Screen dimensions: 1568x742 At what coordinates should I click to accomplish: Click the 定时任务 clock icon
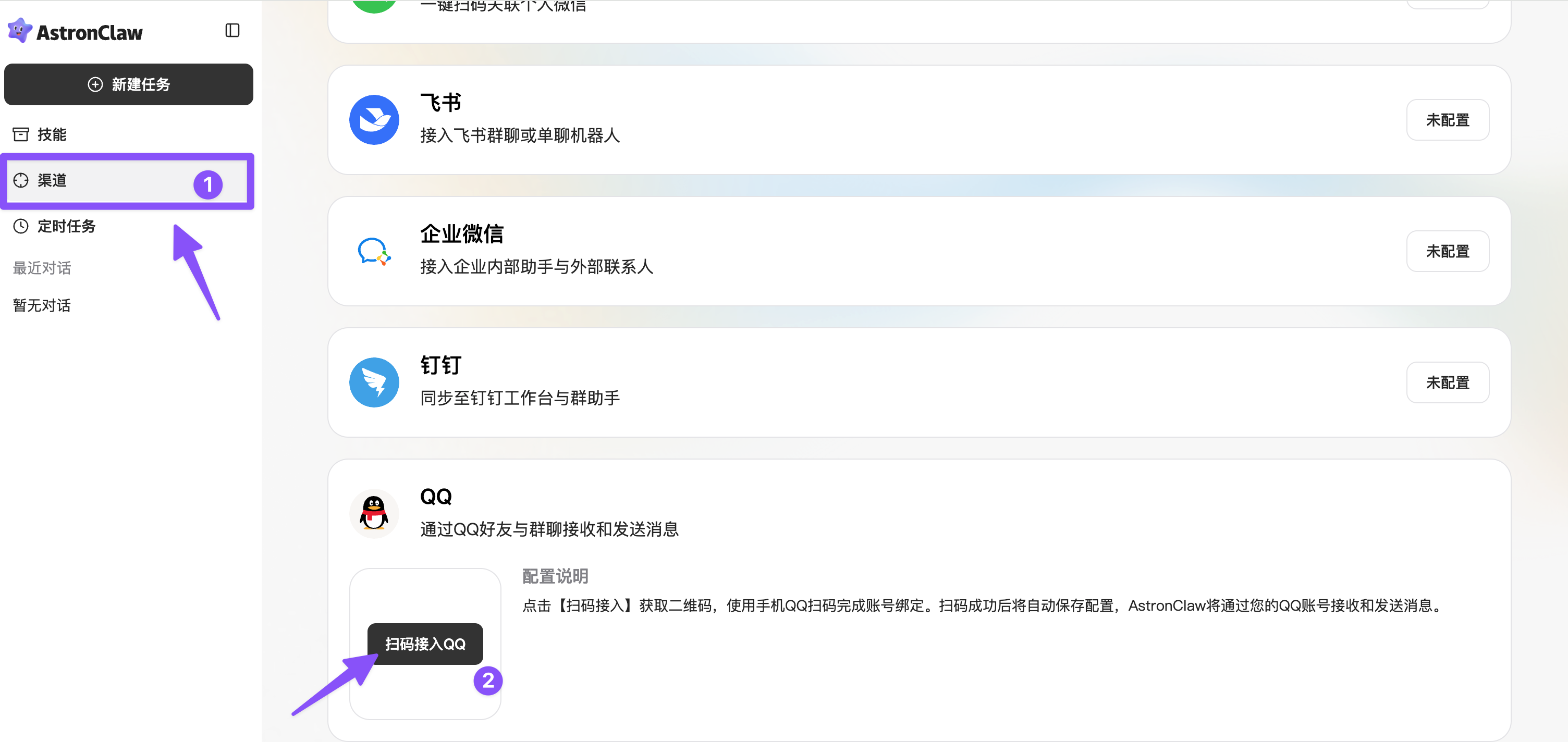point(21,227)
